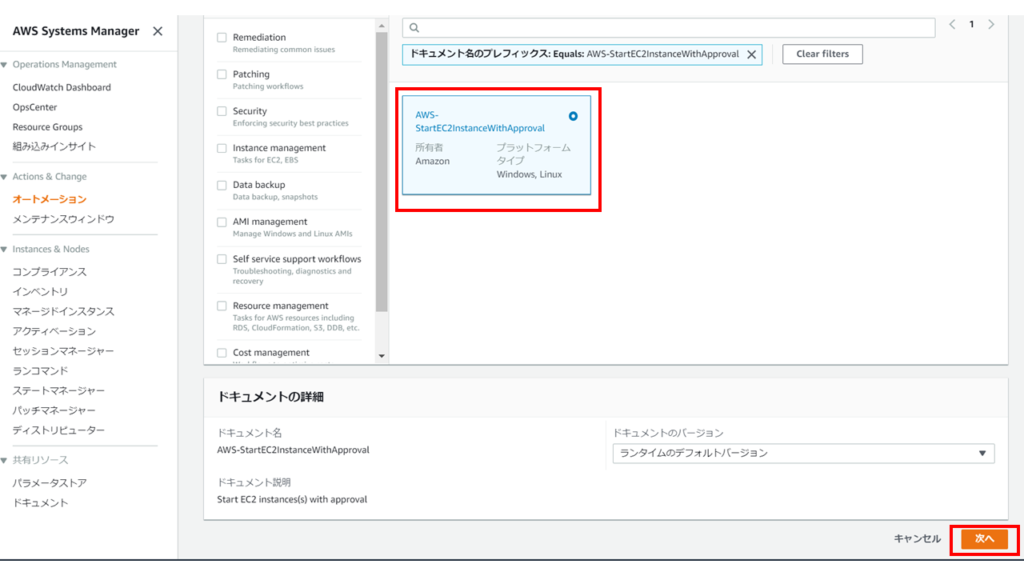Enable the Remediation category checkbox

pyautogui.click(x=222, y=38)
